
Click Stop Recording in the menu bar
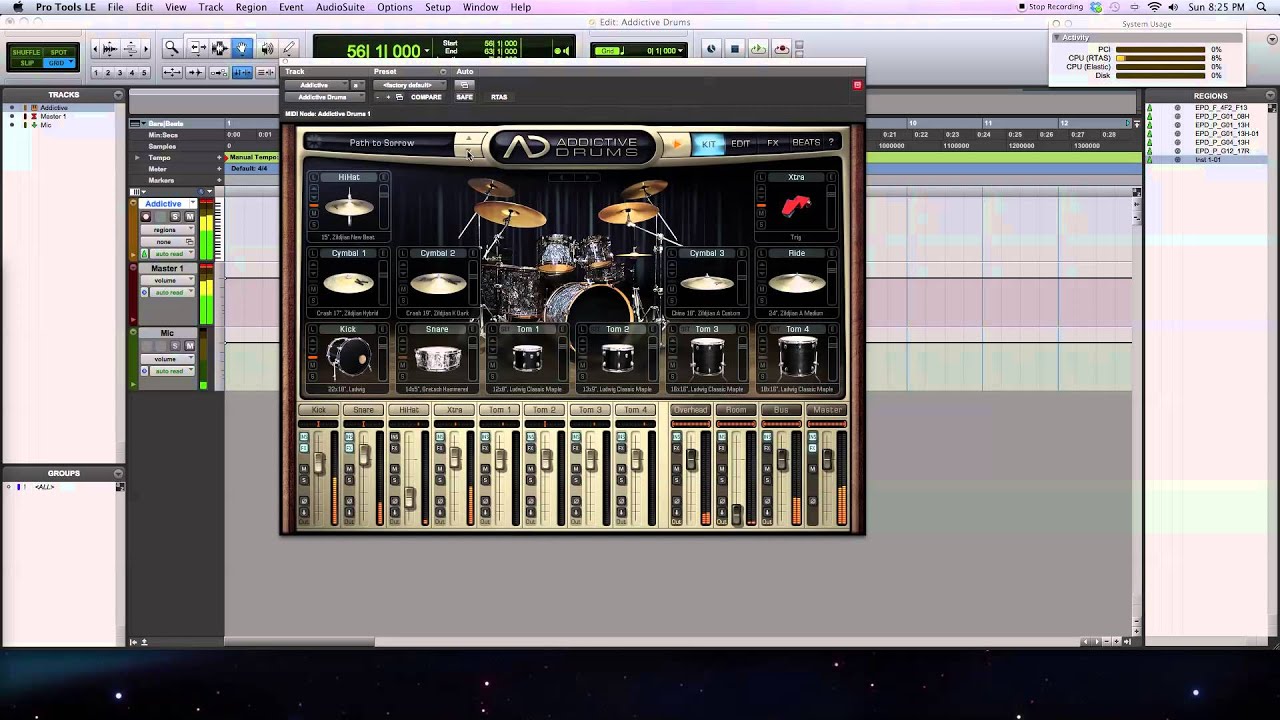[x=1050, y=7]
